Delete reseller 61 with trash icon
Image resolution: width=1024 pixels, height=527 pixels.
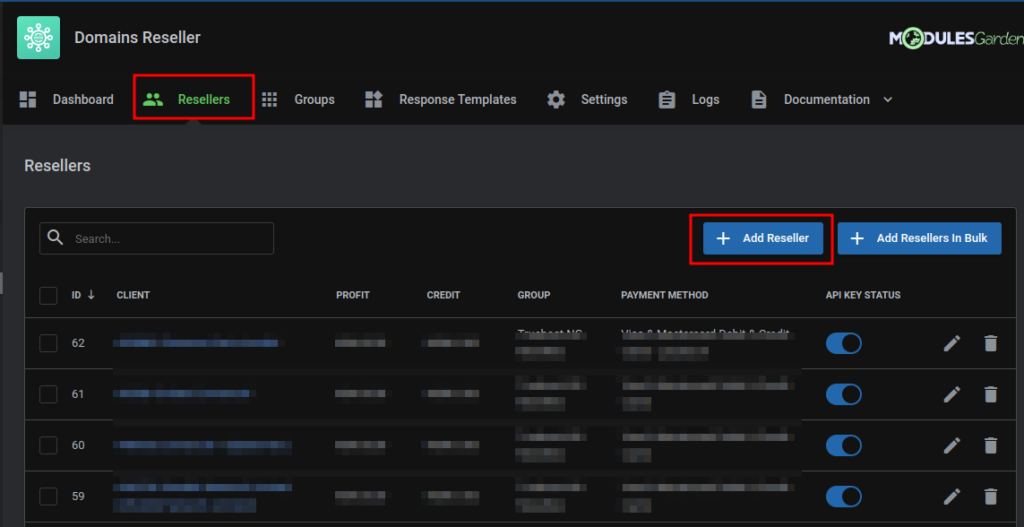(991, 394)
